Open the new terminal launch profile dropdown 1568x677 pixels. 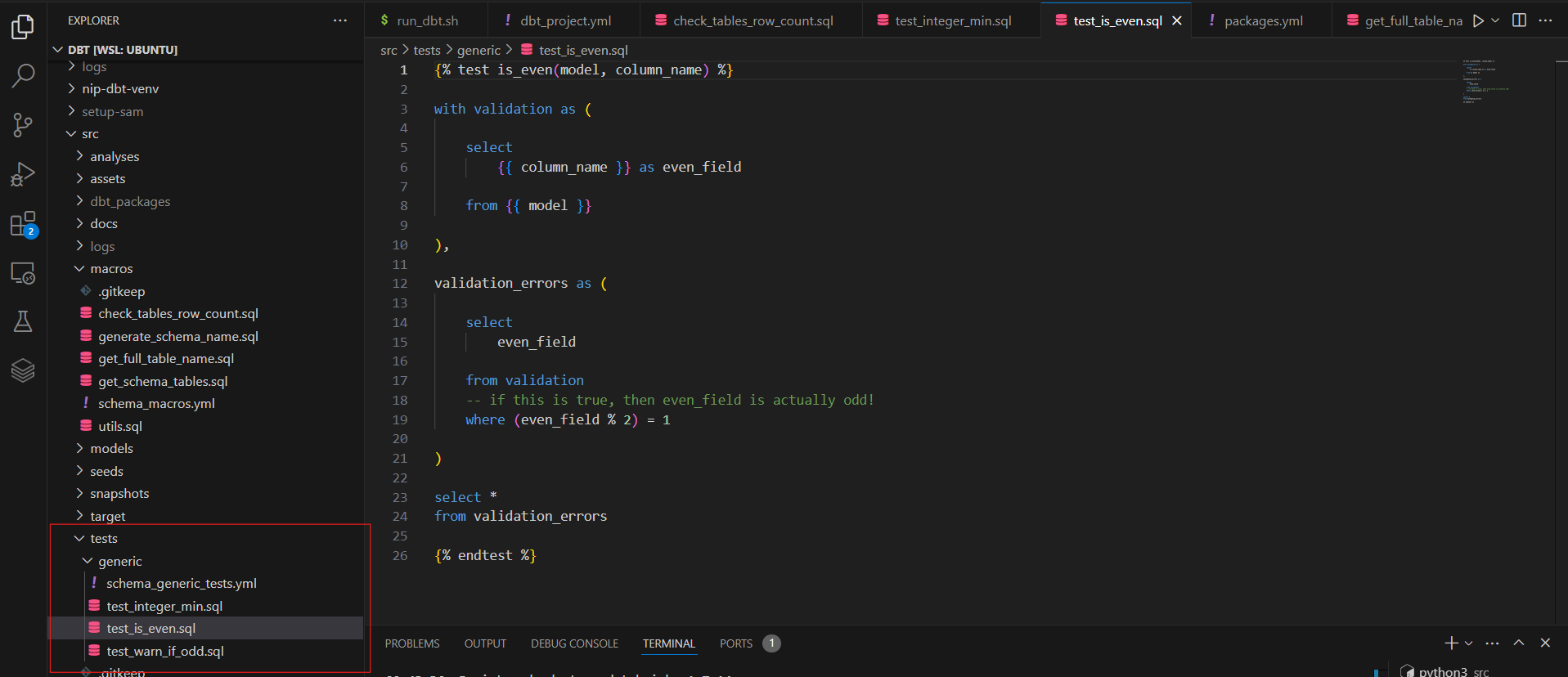pos(1469,643)
